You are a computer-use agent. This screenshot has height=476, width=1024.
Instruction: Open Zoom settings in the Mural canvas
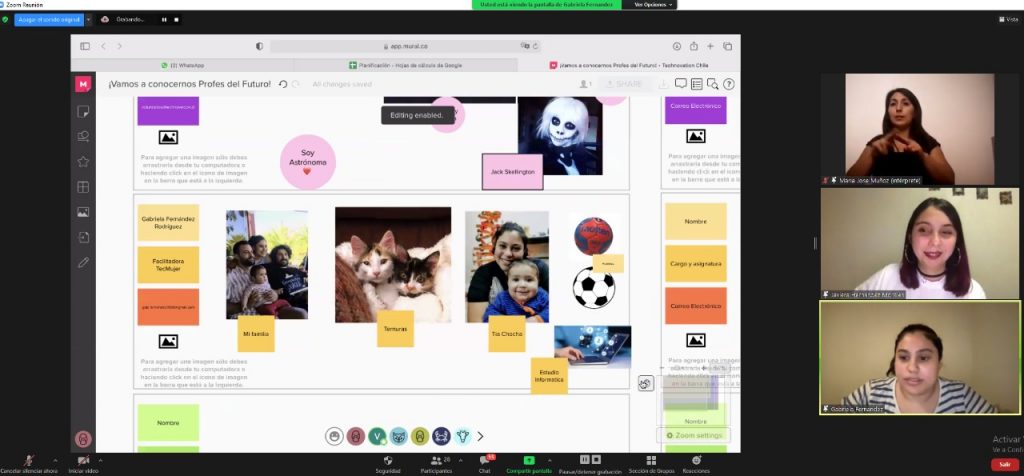[694, 436]
